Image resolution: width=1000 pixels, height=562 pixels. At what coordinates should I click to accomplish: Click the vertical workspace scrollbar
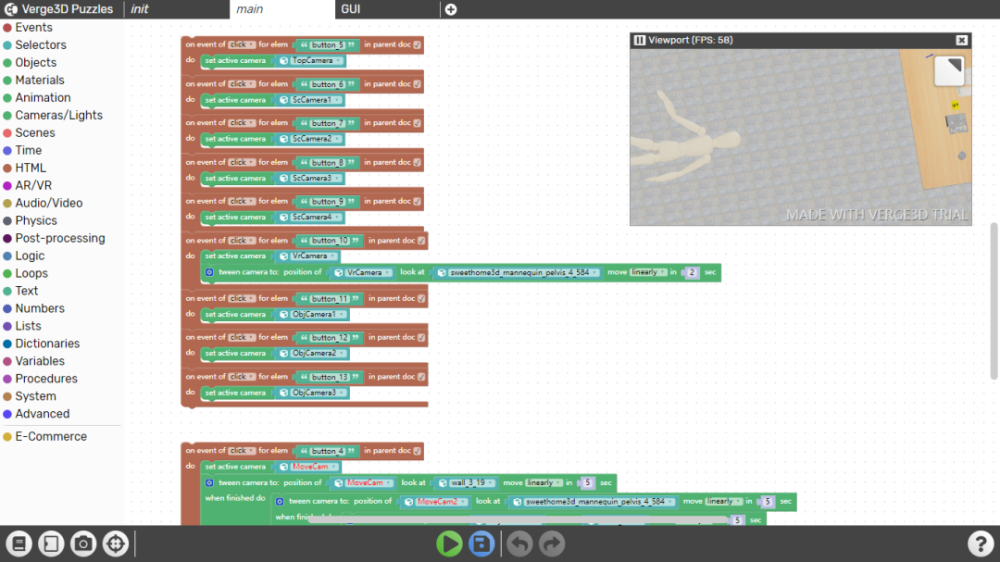(994, 301)
